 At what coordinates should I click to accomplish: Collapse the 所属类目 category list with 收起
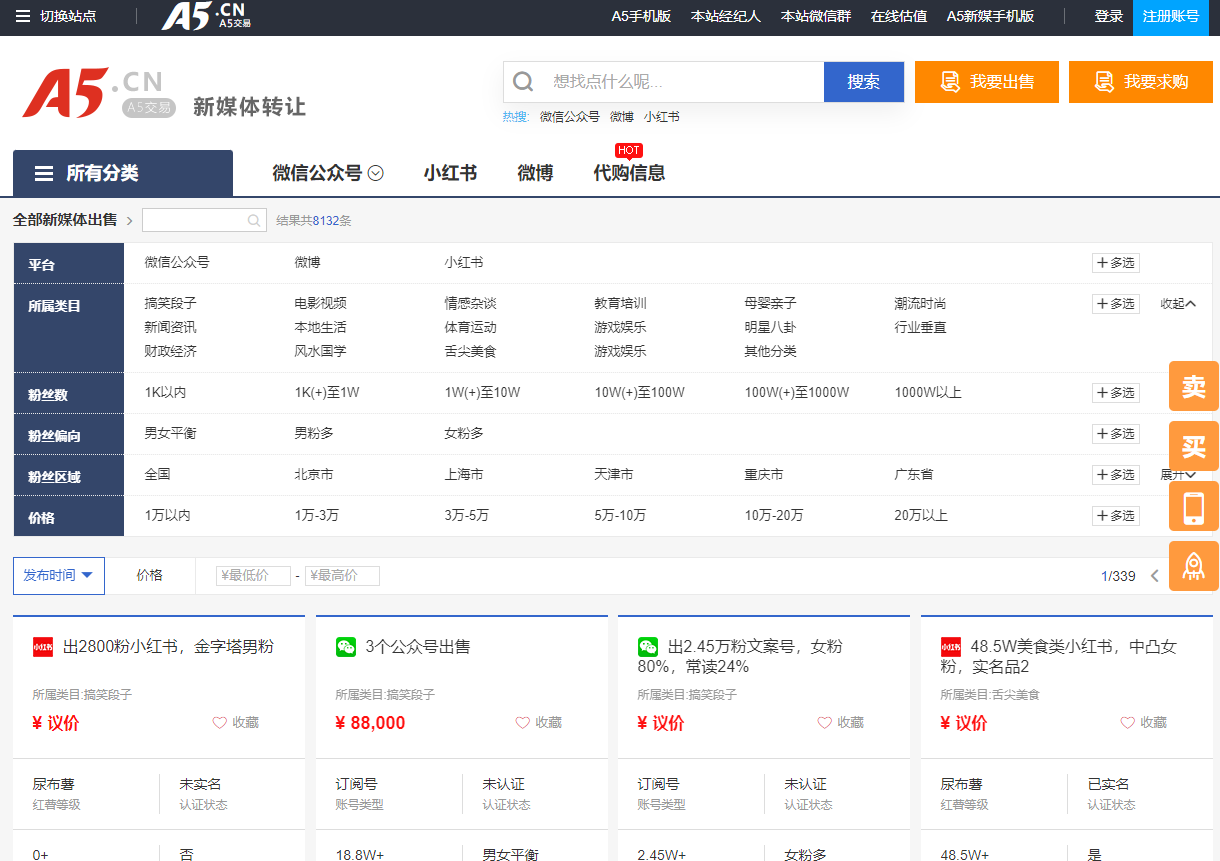pyautogui.click(x=1177, y=304)
